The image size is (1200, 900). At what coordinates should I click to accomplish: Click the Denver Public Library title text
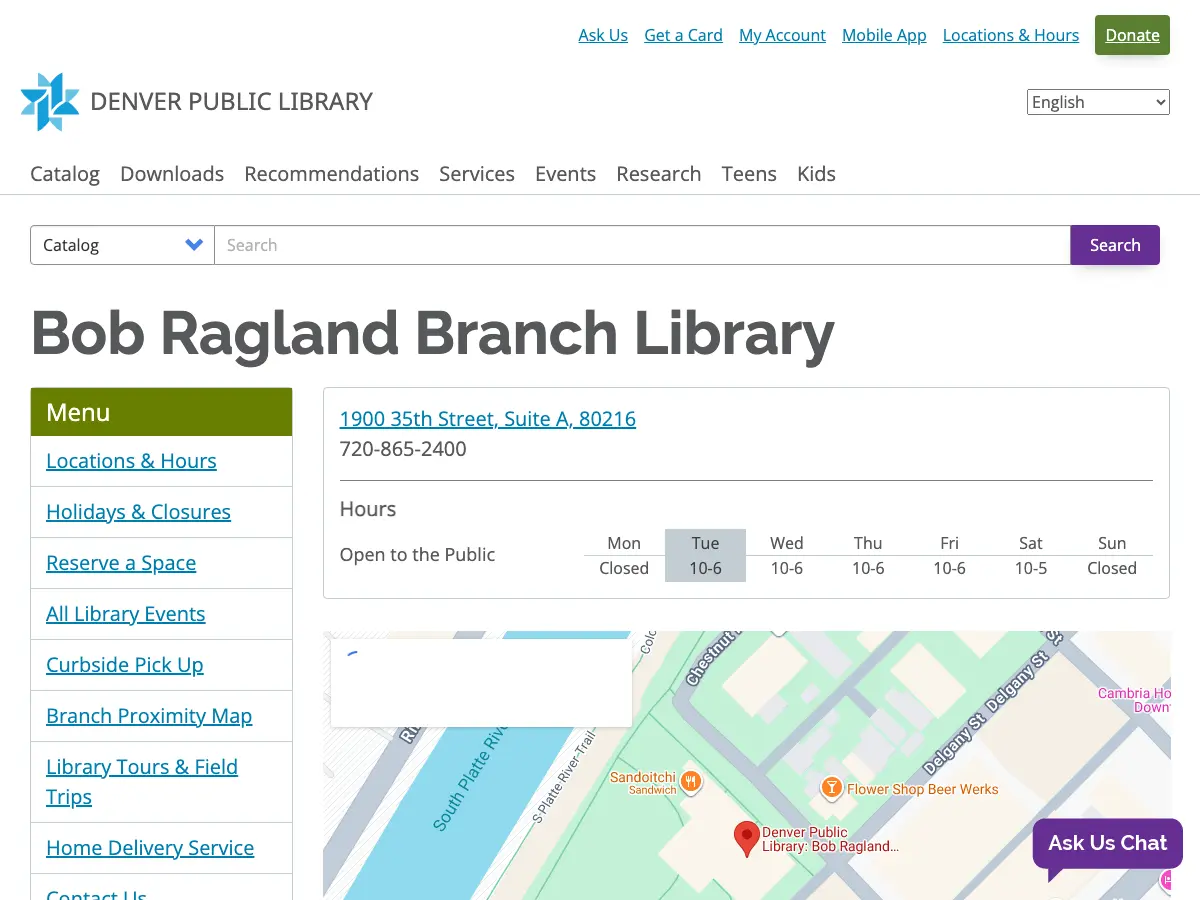tap(231, 102)
